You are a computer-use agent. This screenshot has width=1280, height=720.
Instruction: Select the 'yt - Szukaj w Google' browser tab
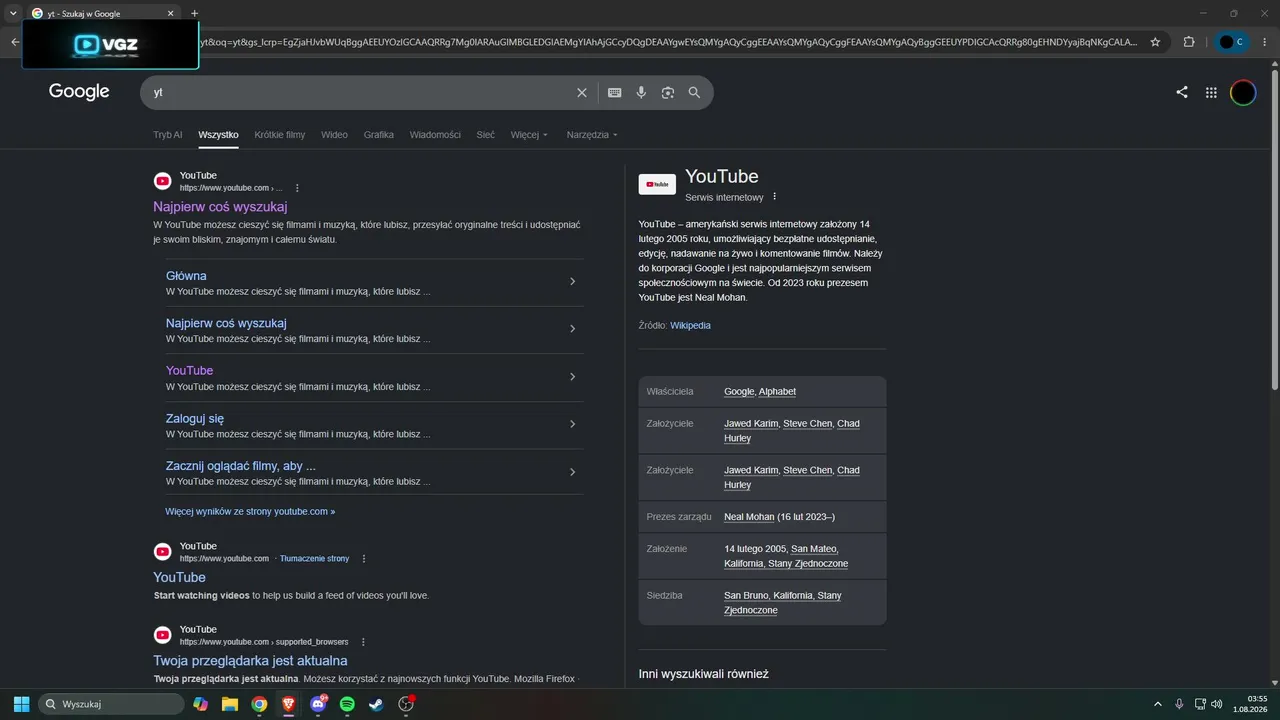click(x=103, y=14)
